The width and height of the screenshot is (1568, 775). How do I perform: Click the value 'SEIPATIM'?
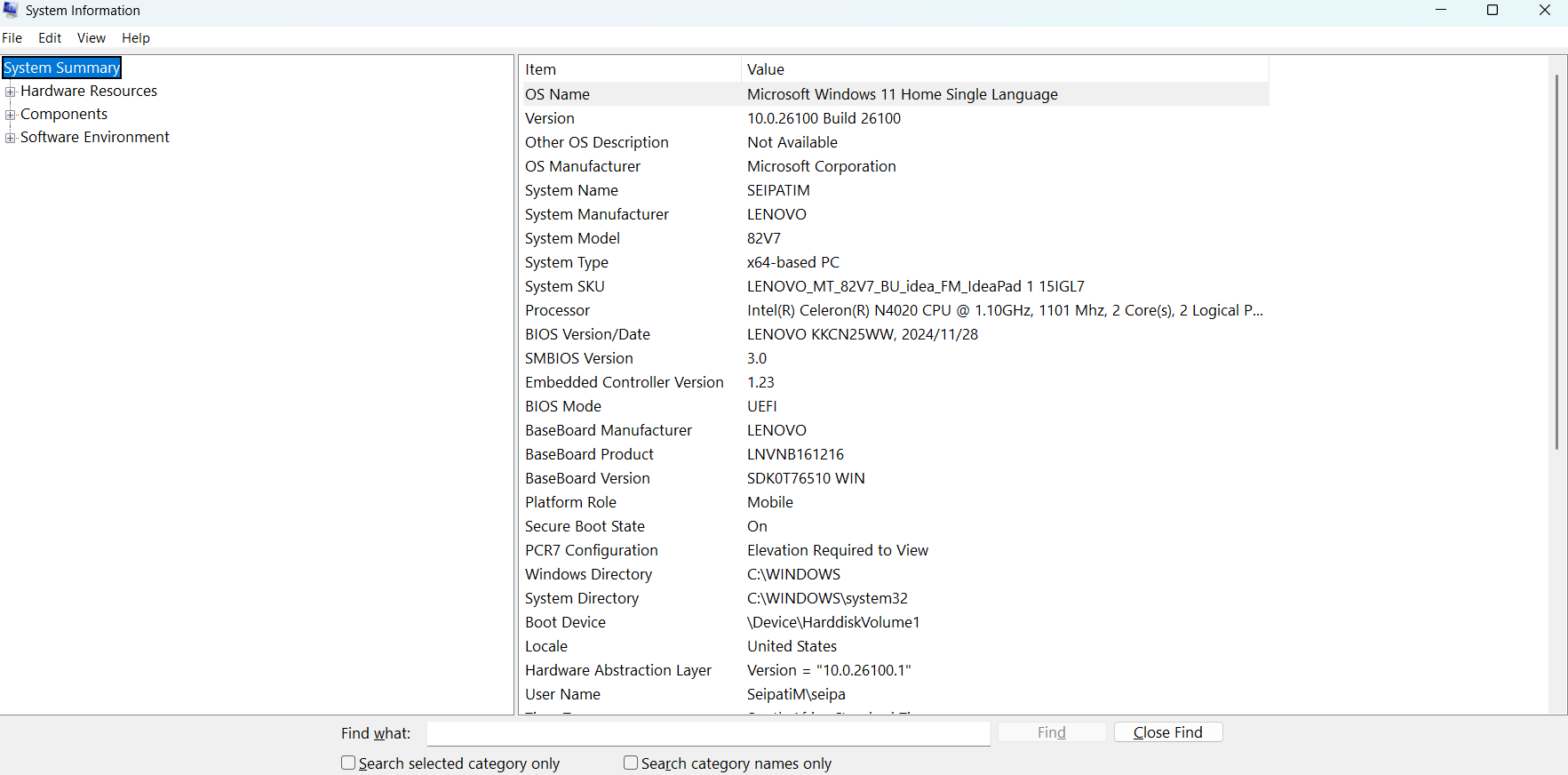(x=778, y=190)
